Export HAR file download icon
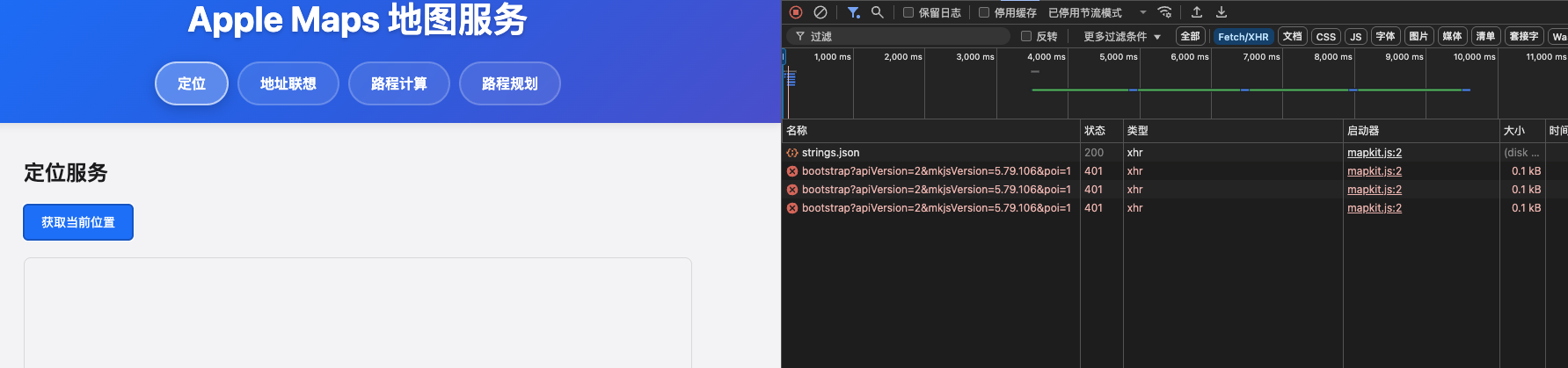This screenshot has height=368, width=1568. 1222,12
